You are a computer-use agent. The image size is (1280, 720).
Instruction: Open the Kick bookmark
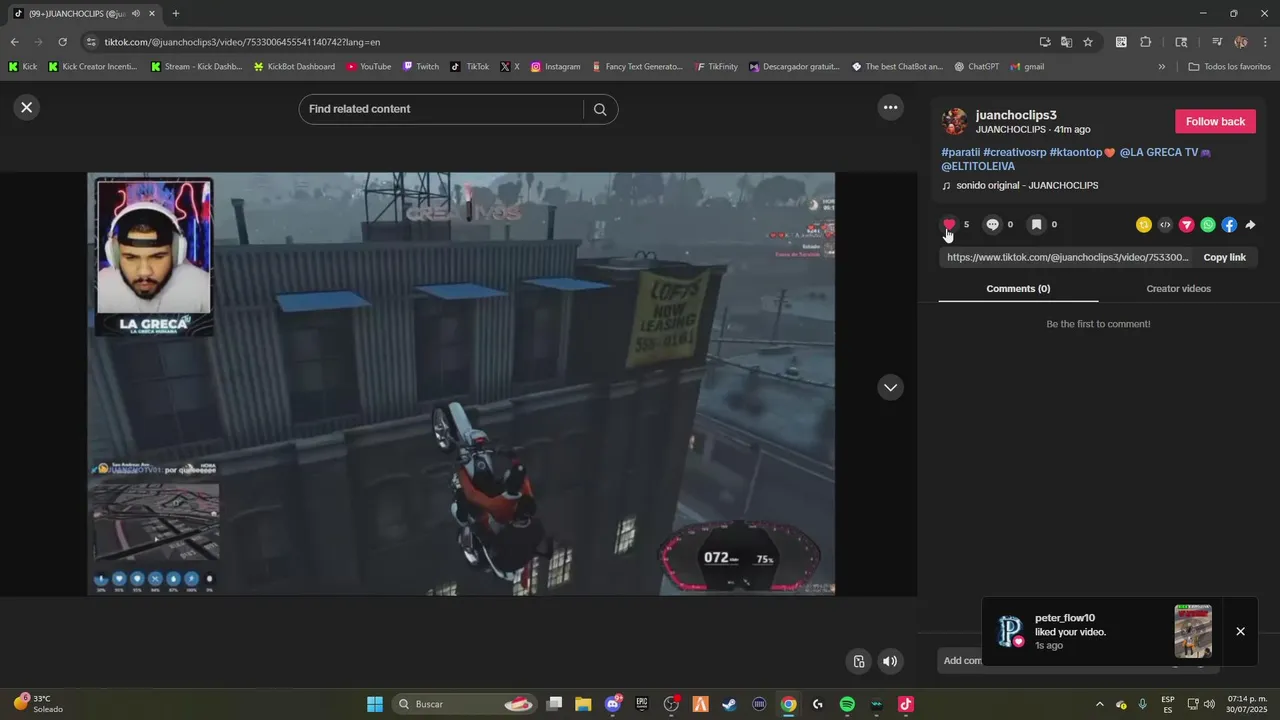tap(23, 67)
